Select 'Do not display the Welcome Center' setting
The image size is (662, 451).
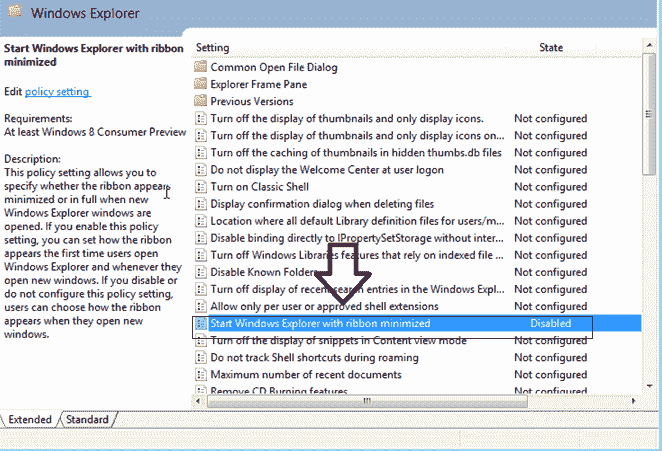[327, 170]
